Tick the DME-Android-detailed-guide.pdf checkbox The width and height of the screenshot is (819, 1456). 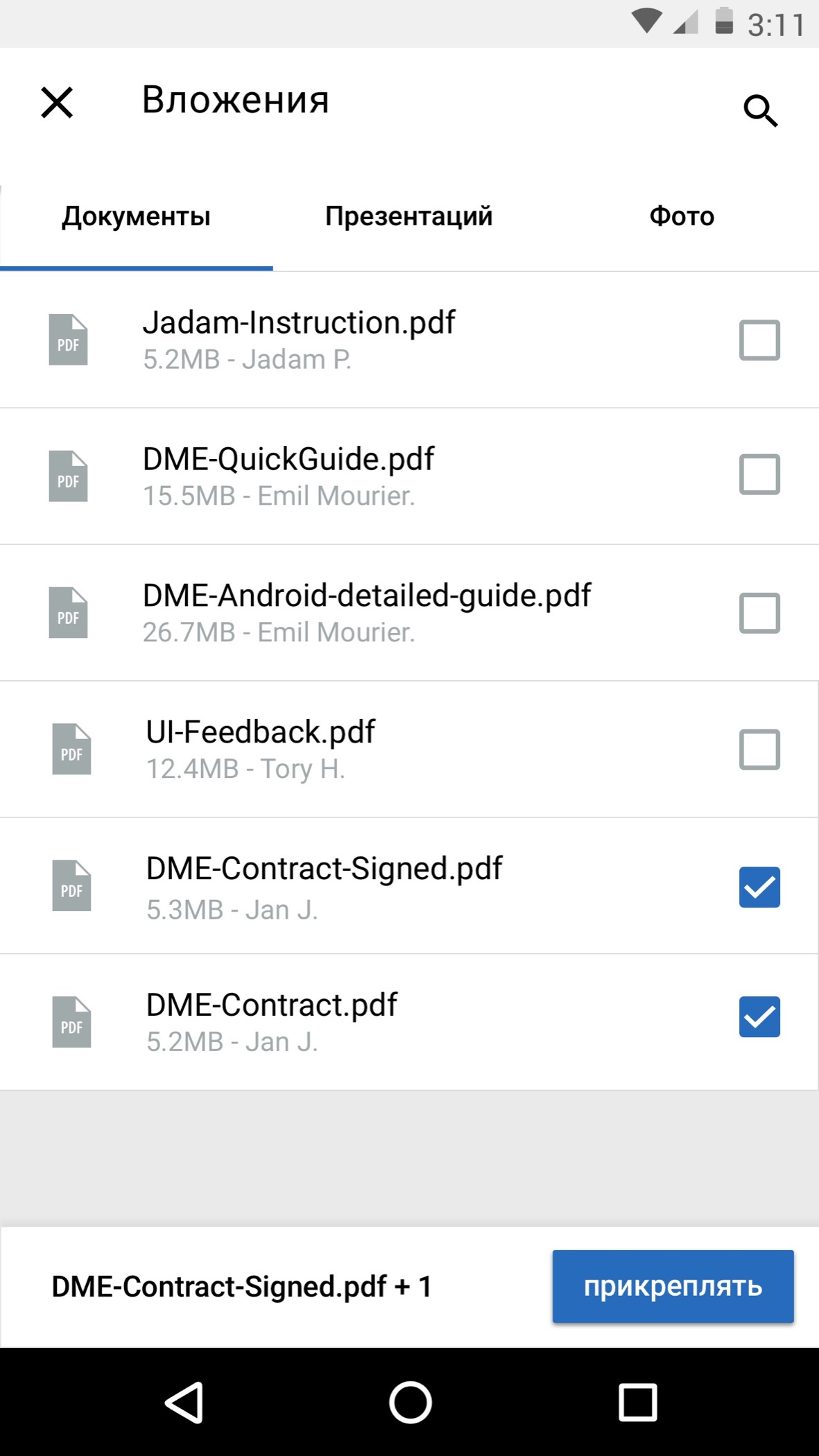click(x=759, y=613)
